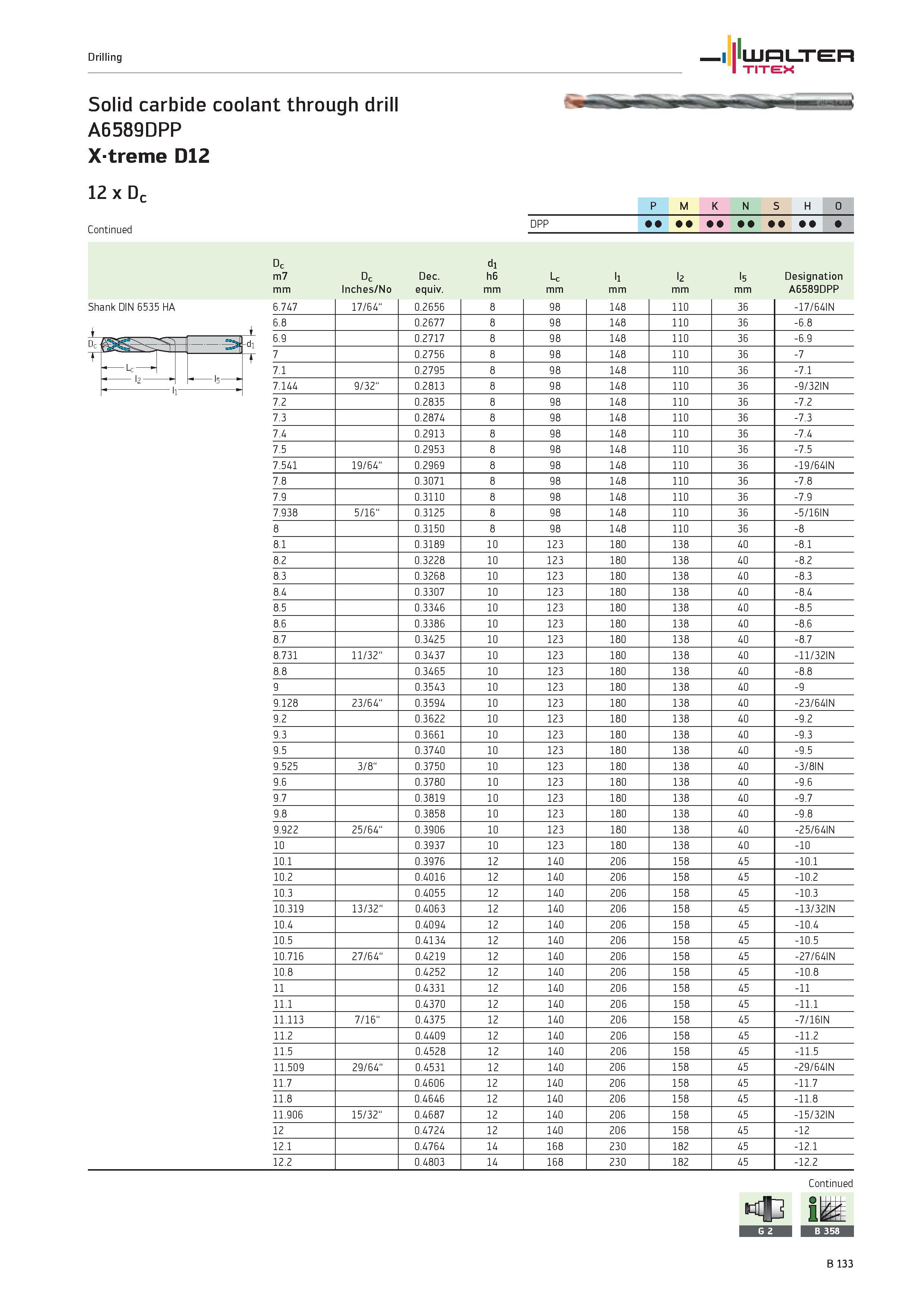Viewport: 924px width, 1307px height.
Task: Click the inch size 9/32"
Action: coord(367,386)
